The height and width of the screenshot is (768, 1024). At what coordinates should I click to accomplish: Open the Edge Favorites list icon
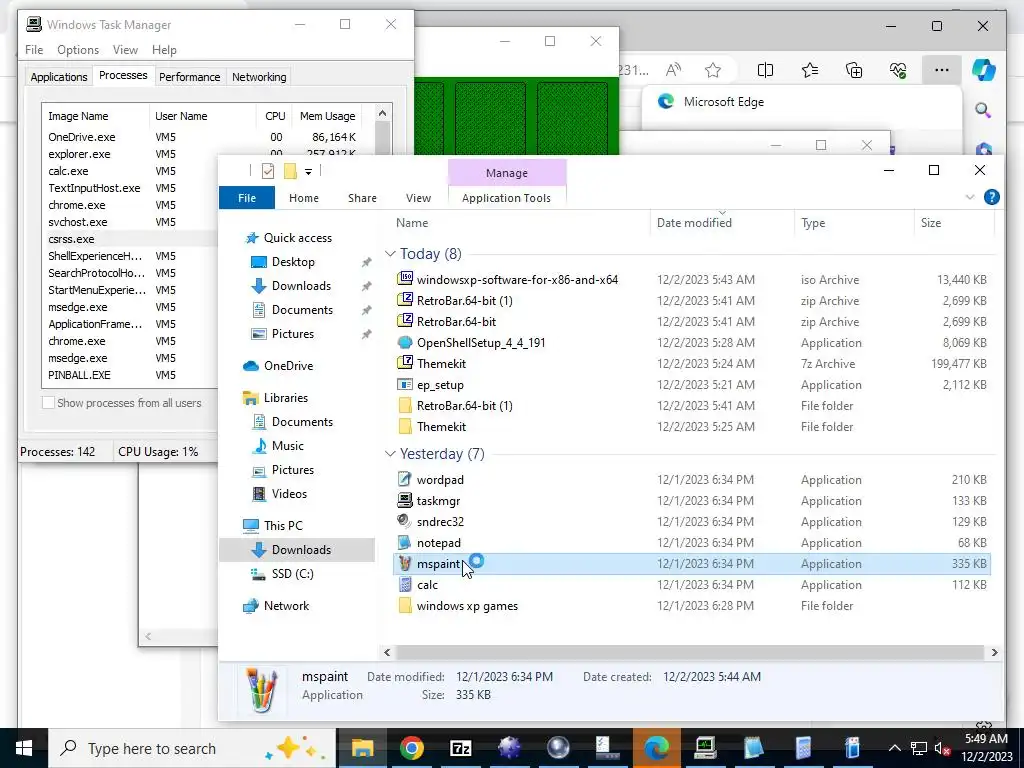tap(810, 70)
